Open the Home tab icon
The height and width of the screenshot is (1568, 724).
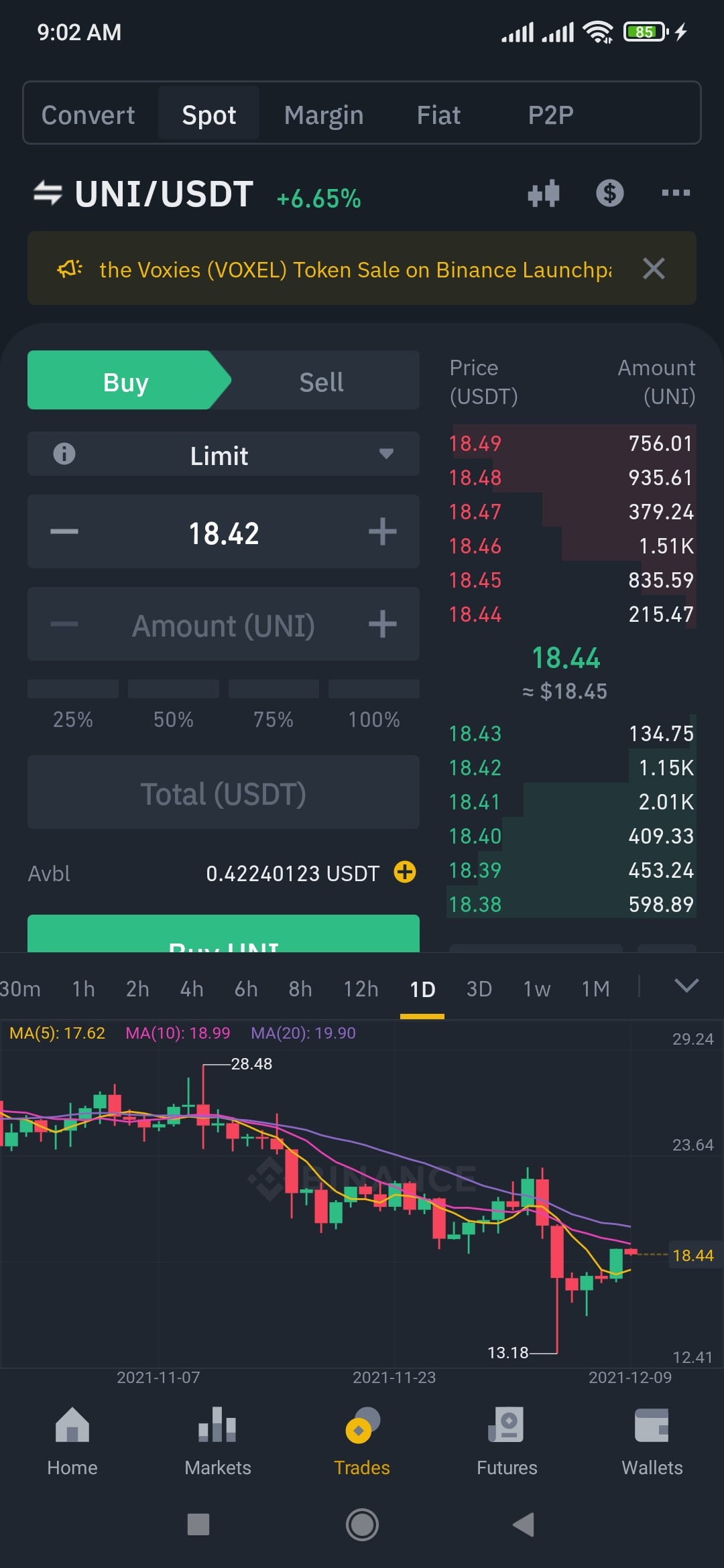tap(72, 1425)
